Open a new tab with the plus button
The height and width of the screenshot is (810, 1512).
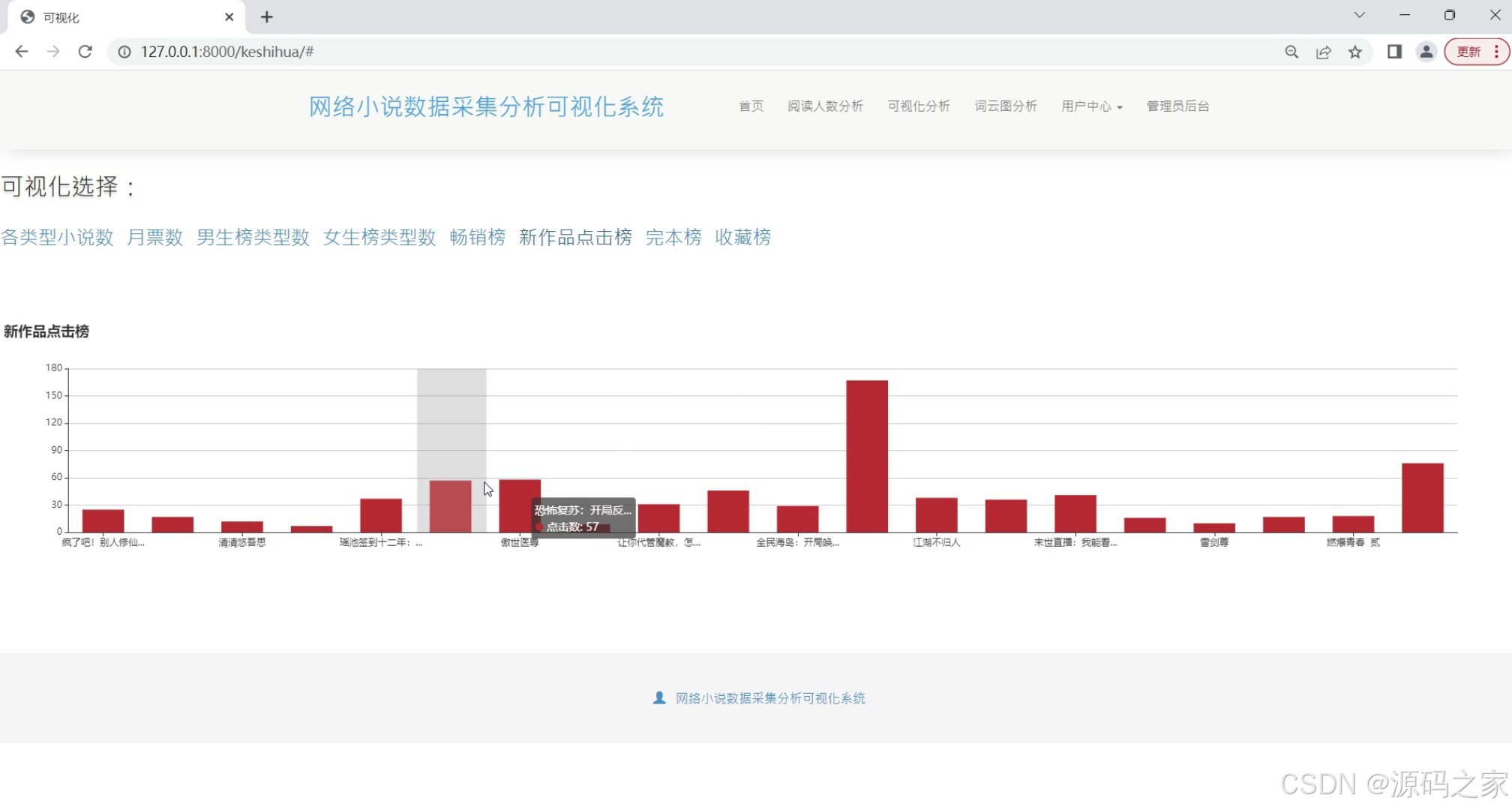pos(266,16)
